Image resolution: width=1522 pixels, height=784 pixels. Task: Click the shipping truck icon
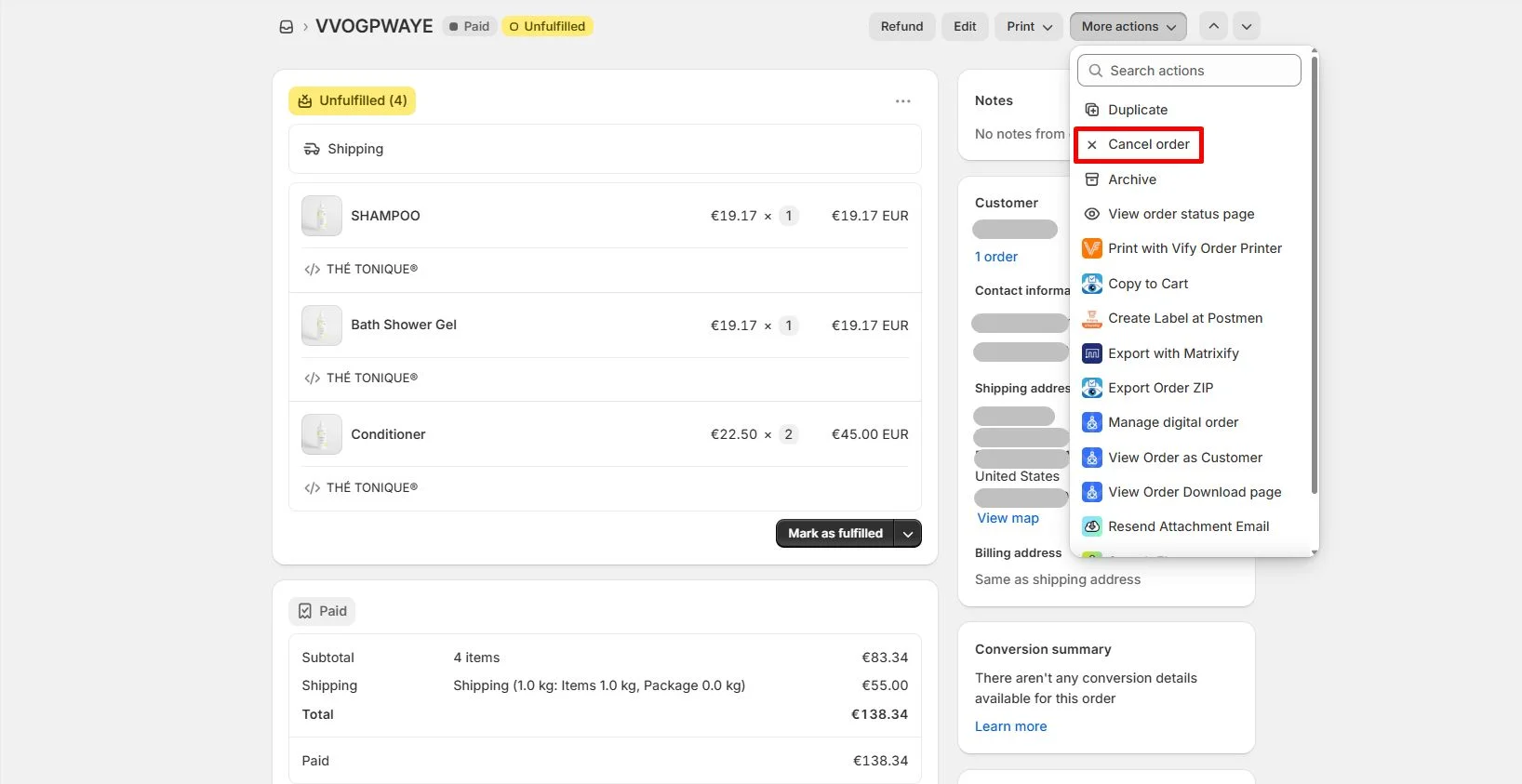coord(312,149)
